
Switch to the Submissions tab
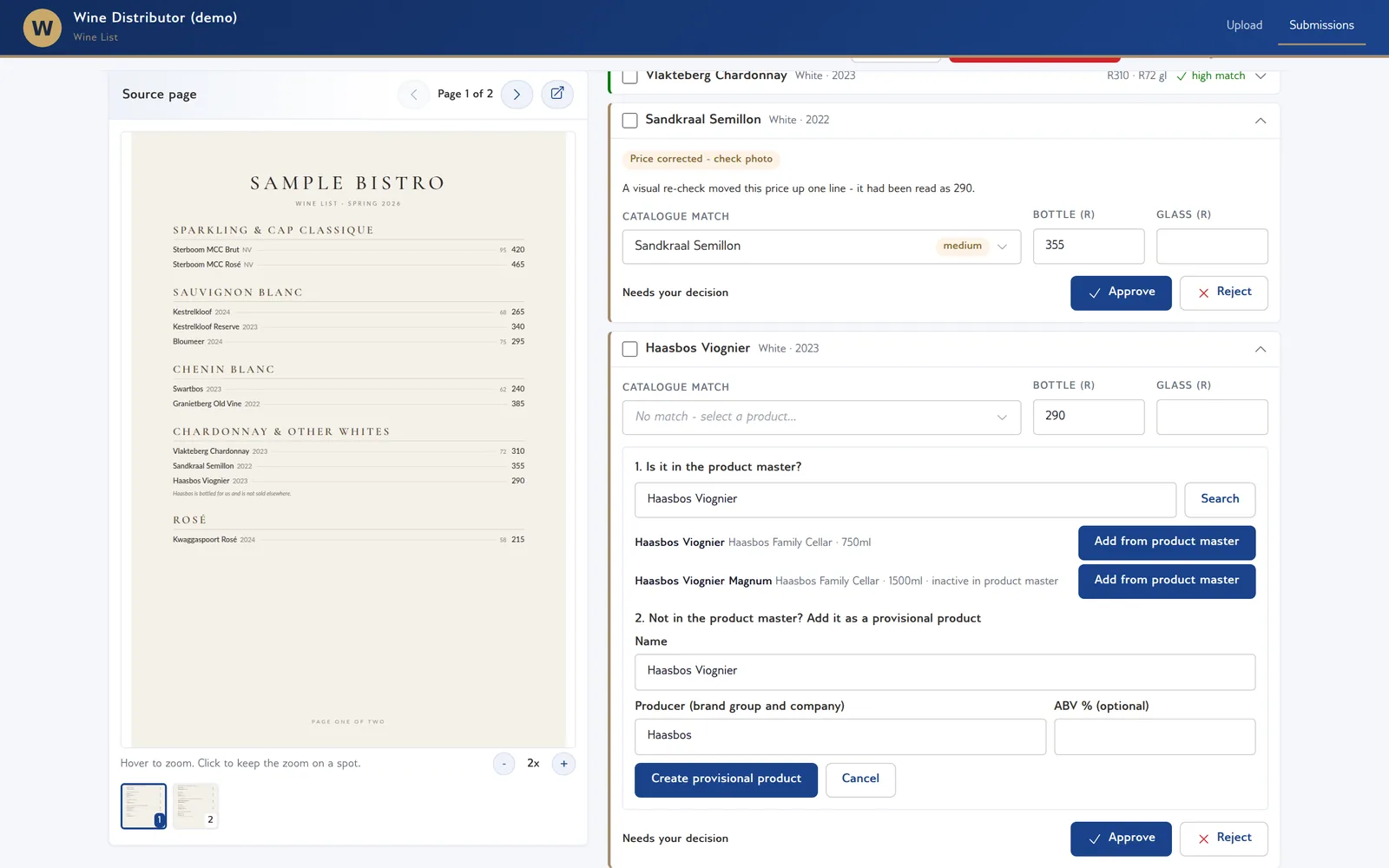click(1321, 25)
